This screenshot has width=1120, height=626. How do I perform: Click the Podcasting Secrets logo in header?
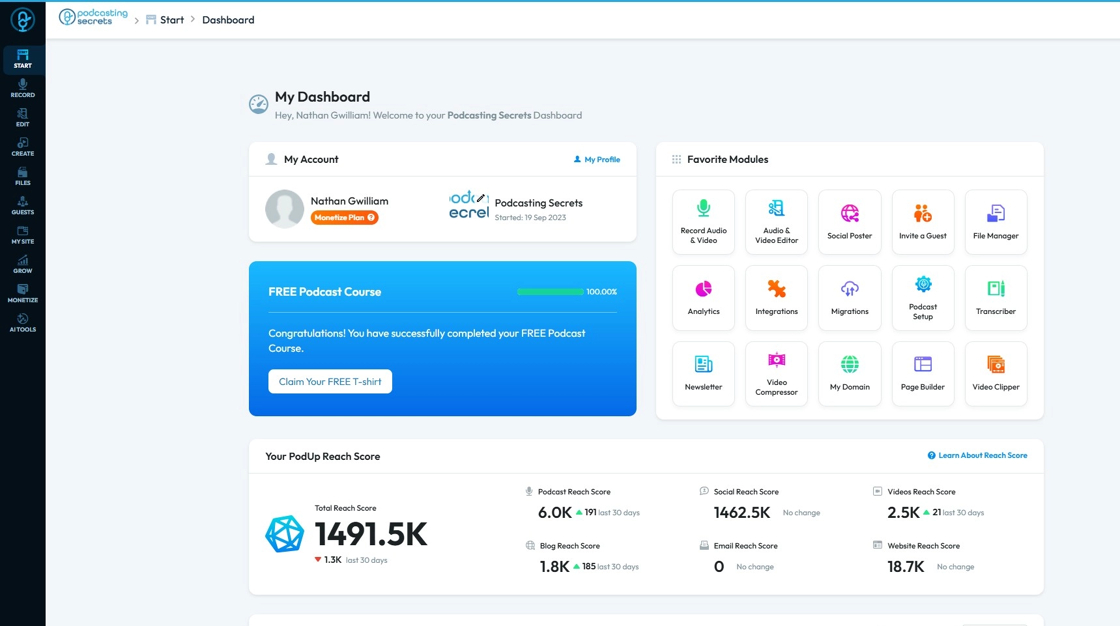point(94,17)
